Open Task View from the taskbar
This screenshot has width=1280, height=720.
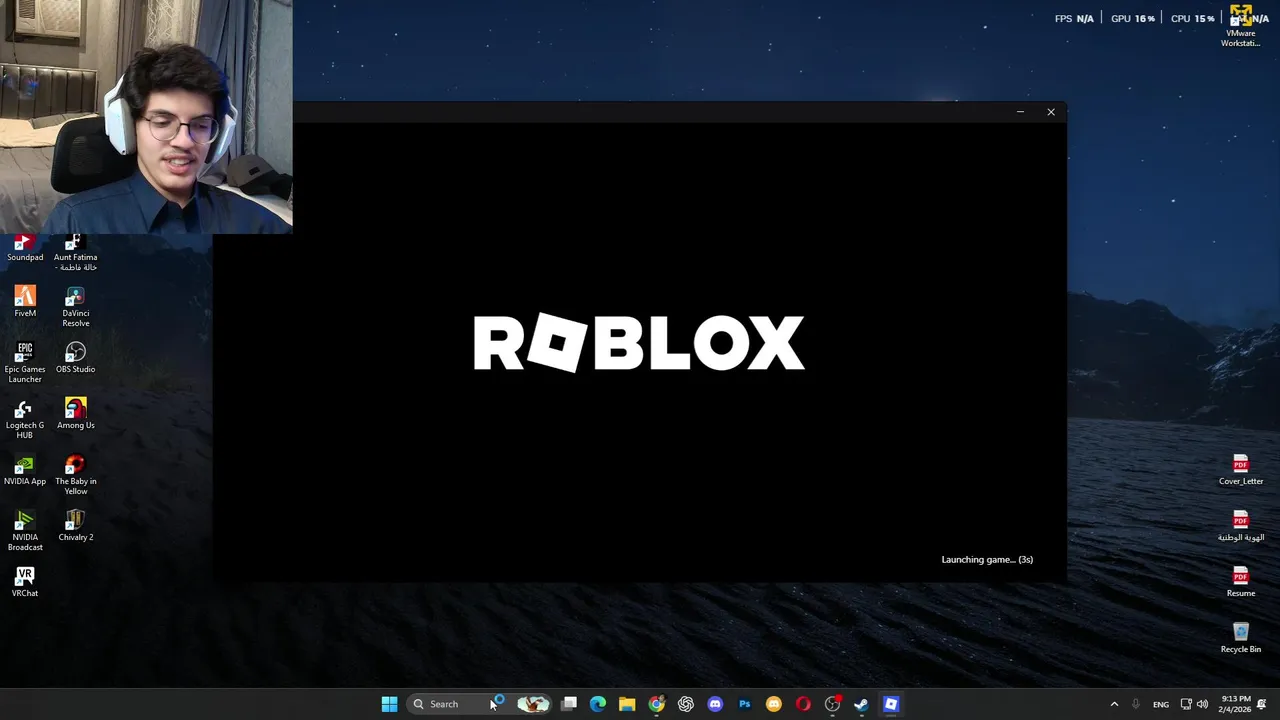tap(569, 704)
